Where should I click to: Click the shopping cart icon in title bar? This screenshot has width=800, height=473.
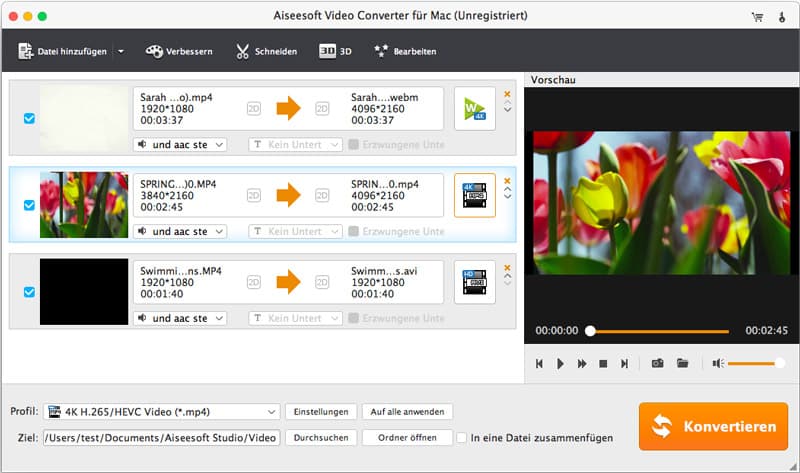(x=757, y=17)
